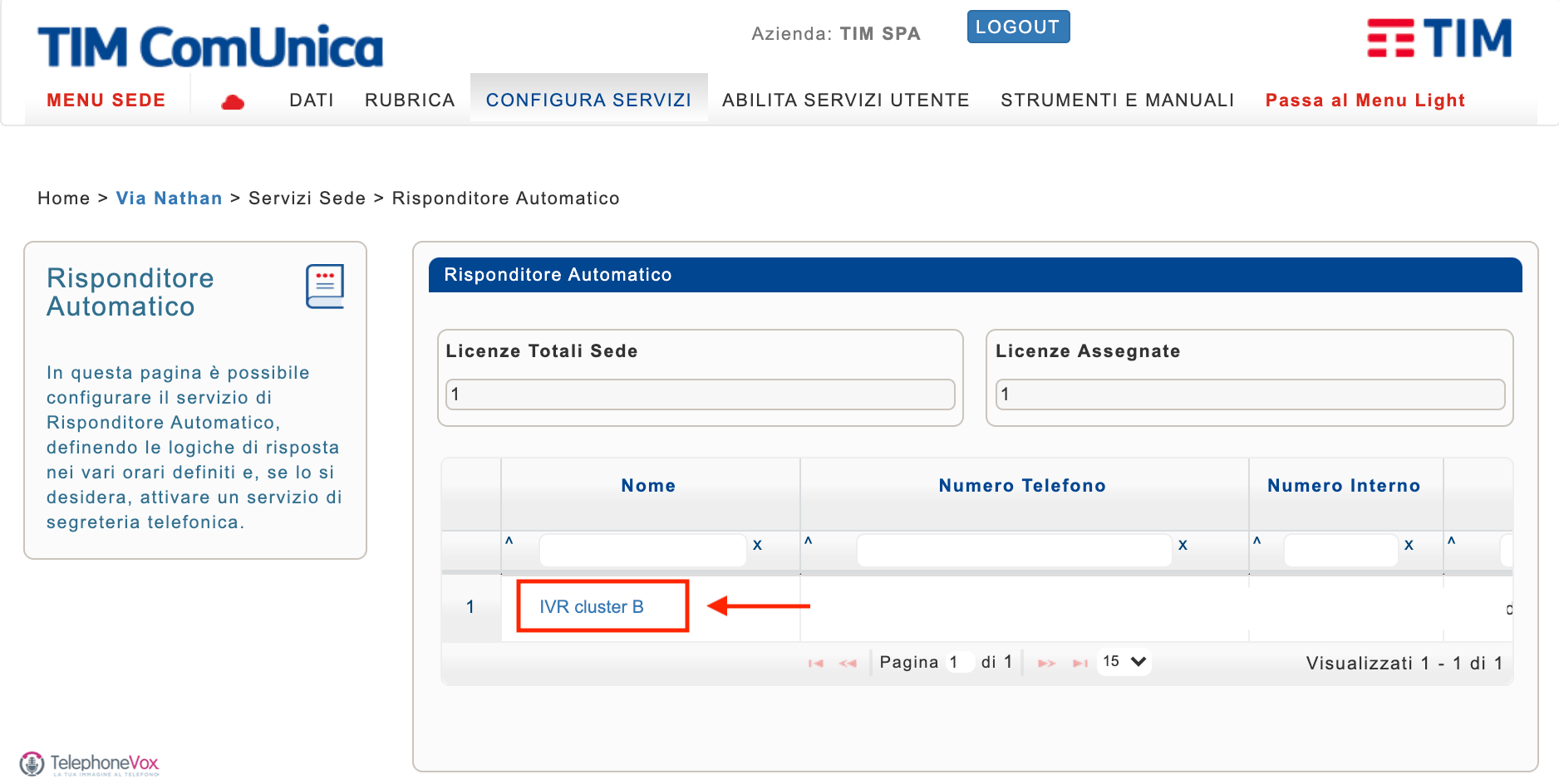Click 'Servizi Sede' in the breadcrumb

coord(307,198)
